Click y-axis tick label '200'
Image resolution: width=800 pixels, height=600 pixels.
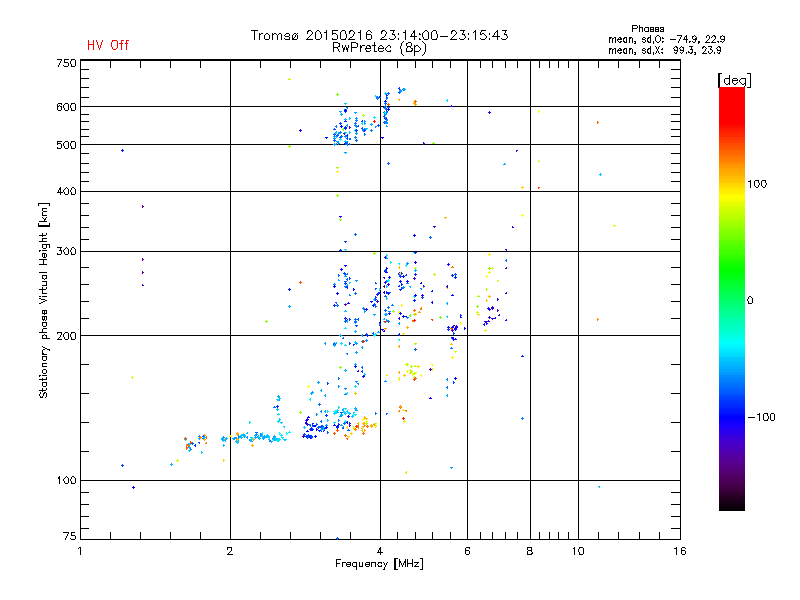coord(66,336)
